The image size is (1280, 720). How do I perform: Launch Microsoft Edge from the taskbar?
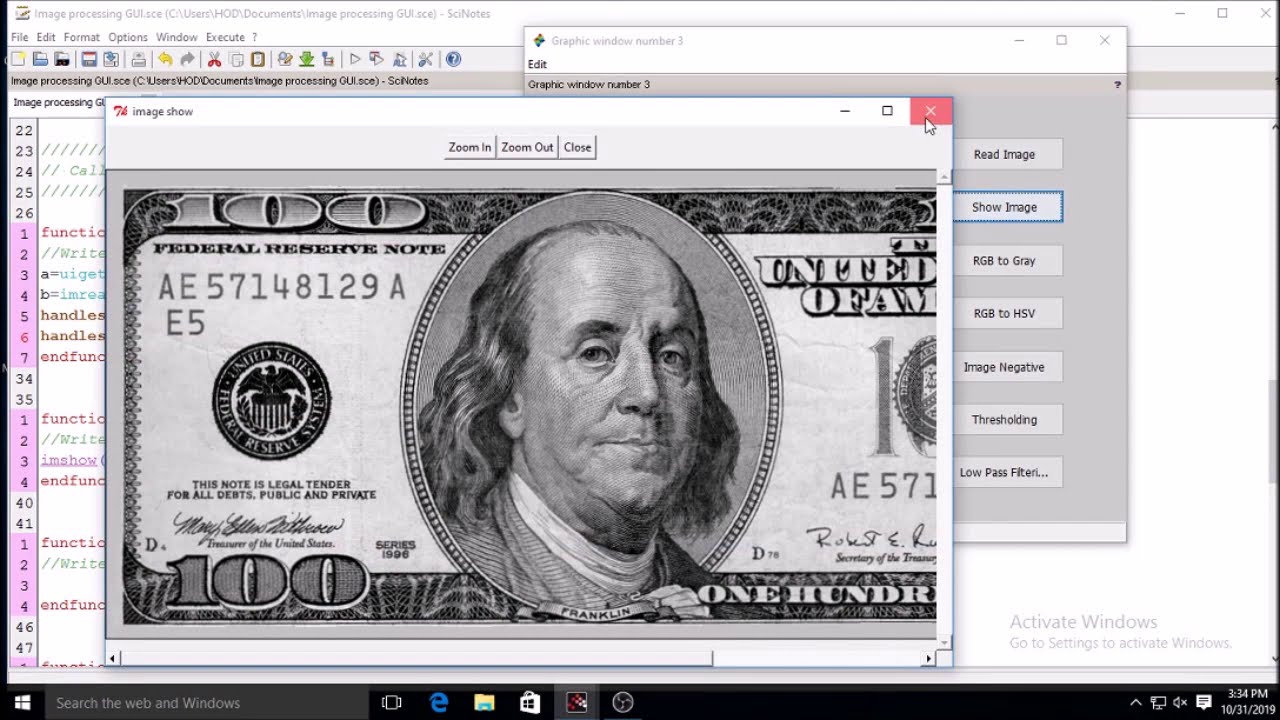(438, 703)
